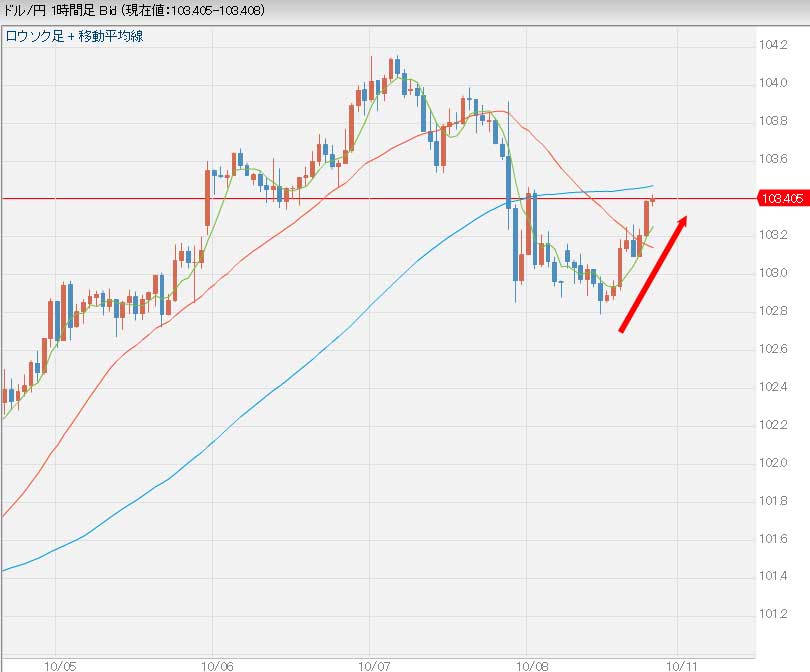810x672 pixels.
Task: Click the latest small candlestick at 103.4
Action: coord(653,200)
